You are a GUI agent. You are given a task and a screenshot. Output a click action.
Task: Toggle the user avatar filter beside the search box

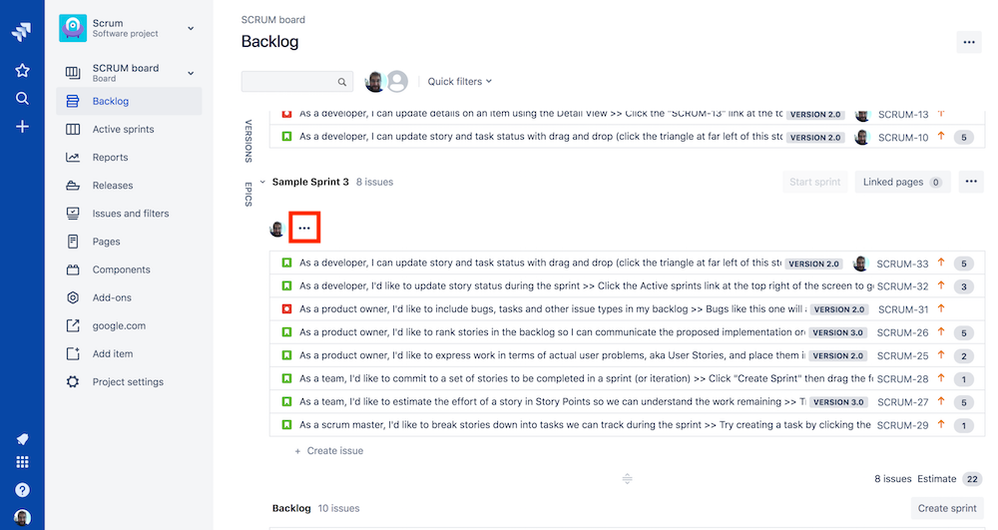point(375,81)
